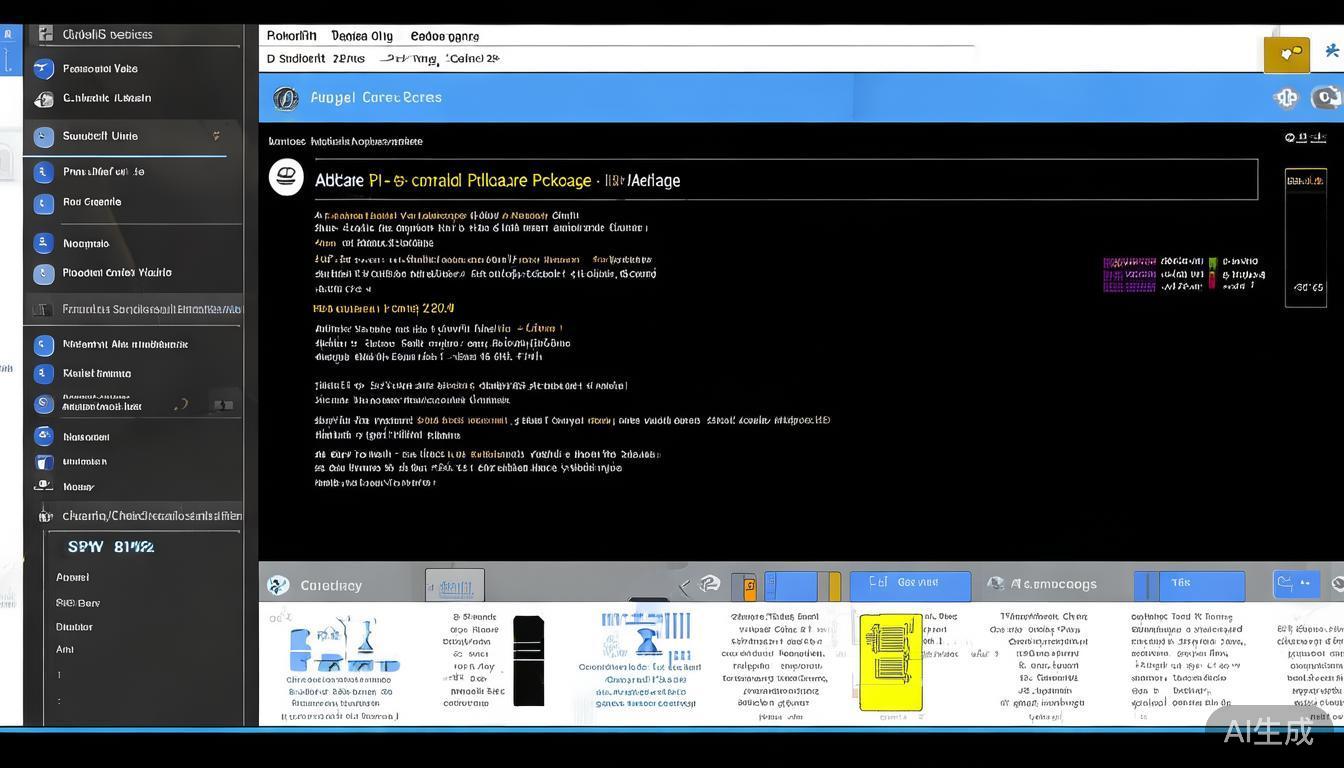
Task: Toggle the green indicator in the legend
Action: click(x=1212, y=263)
